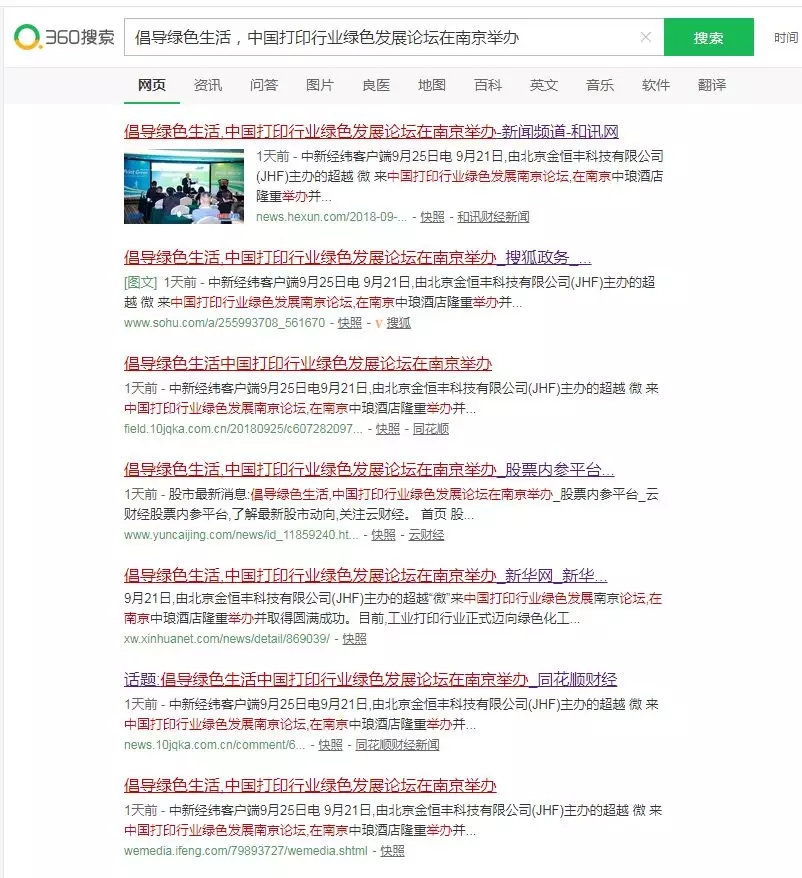Click the orange V verified icon beside 搜狐
Screen dimensions: 802x878
(379, 323)
